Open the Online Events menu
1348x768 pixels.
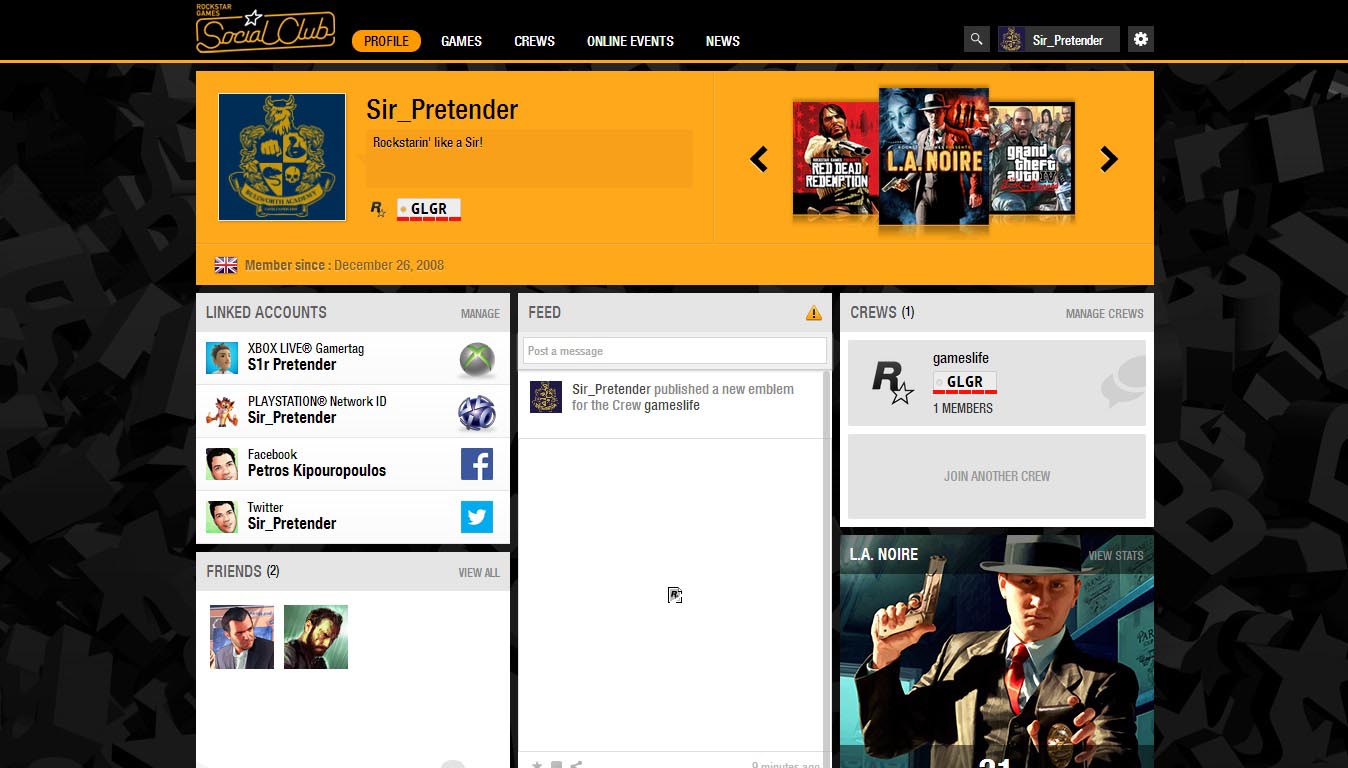pos(630,41)
